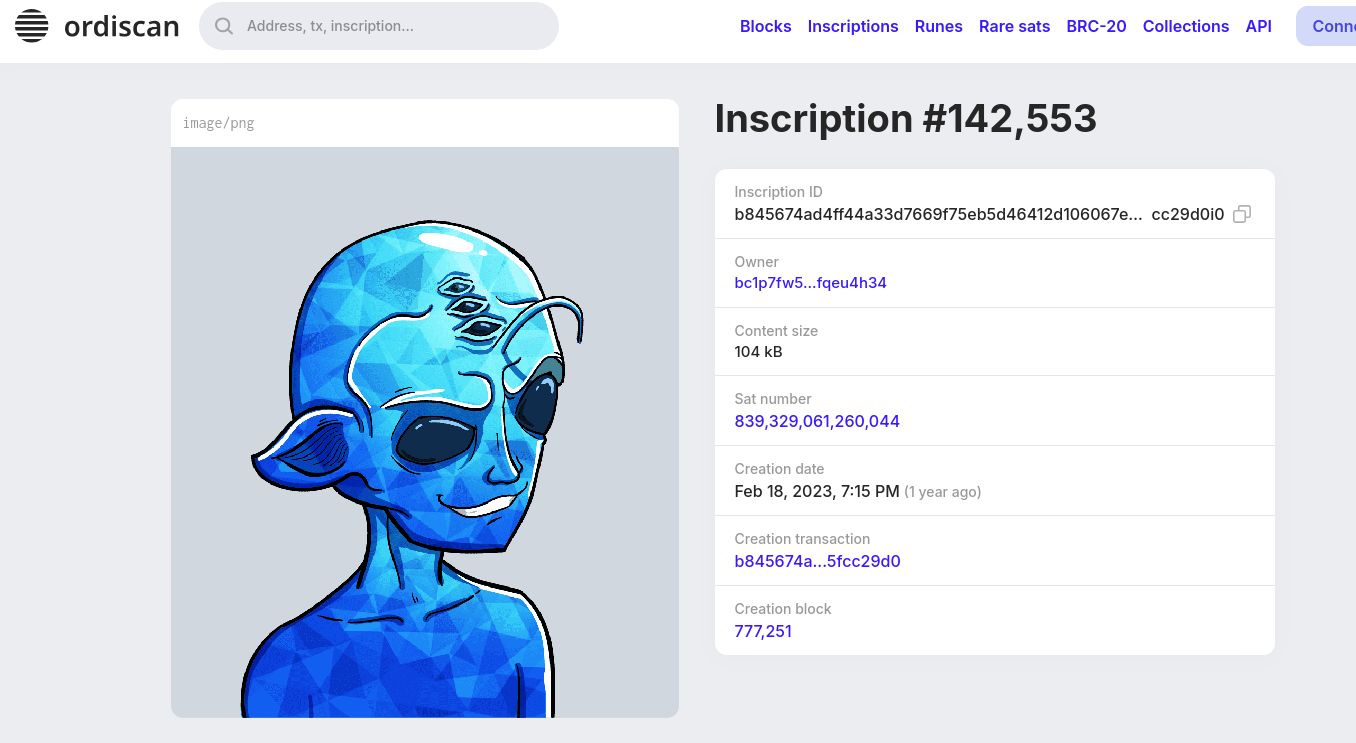Screen dimensions: 1356x743
Task: Open sat number 839,329,061,260,044
Action: click(x=817, y=421)
